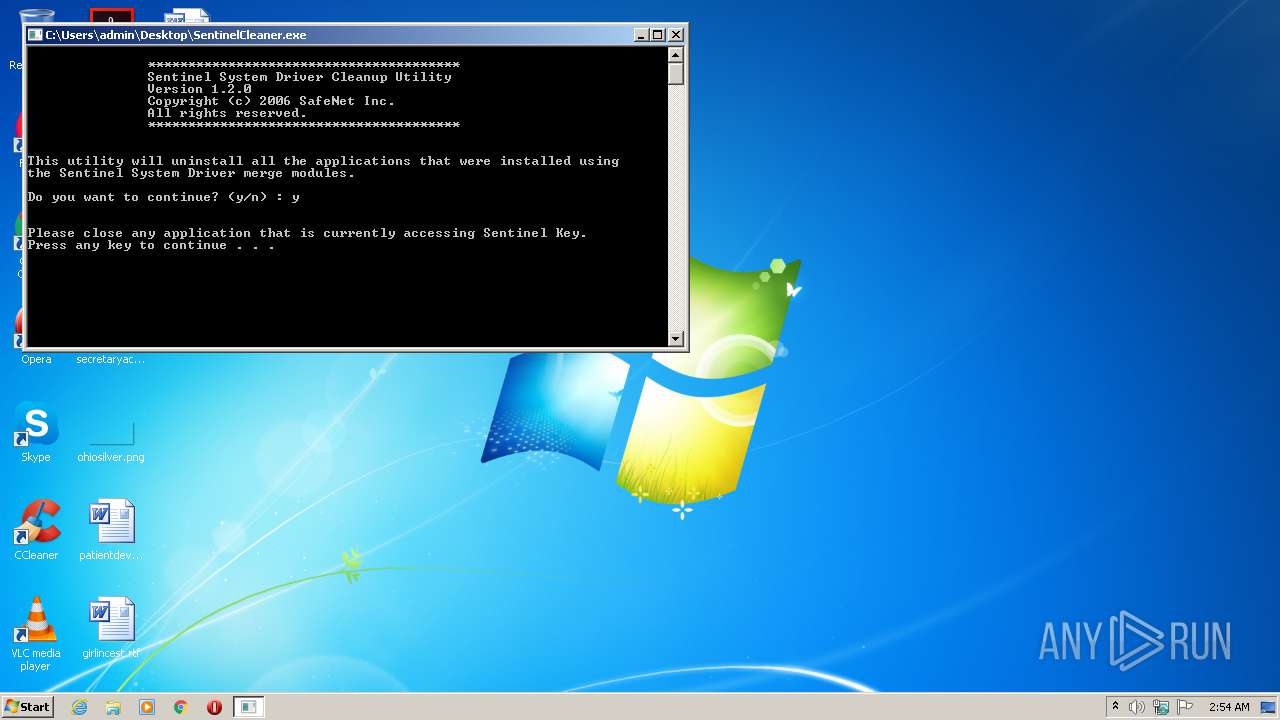Show hidden system tray icons
1280x720 pixels.
coord(1115,707)
